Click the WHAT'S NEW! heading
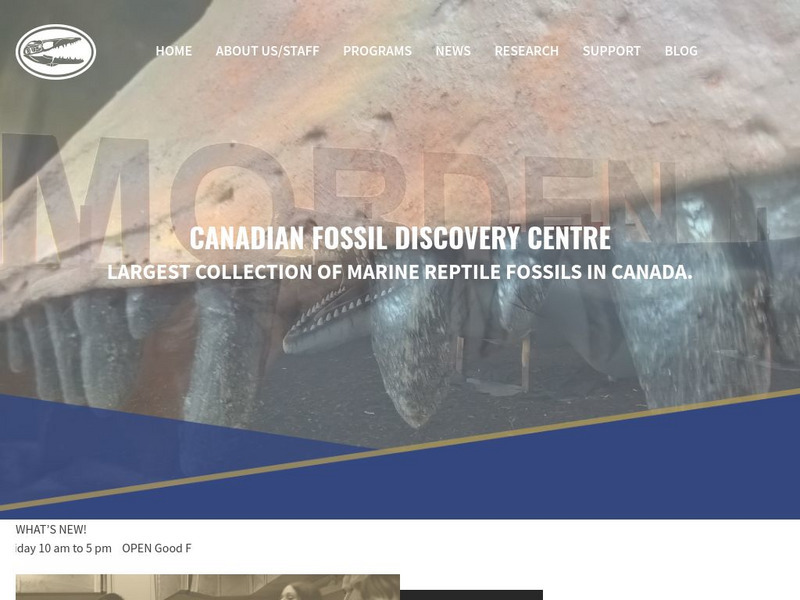 (x=51, y=530)
